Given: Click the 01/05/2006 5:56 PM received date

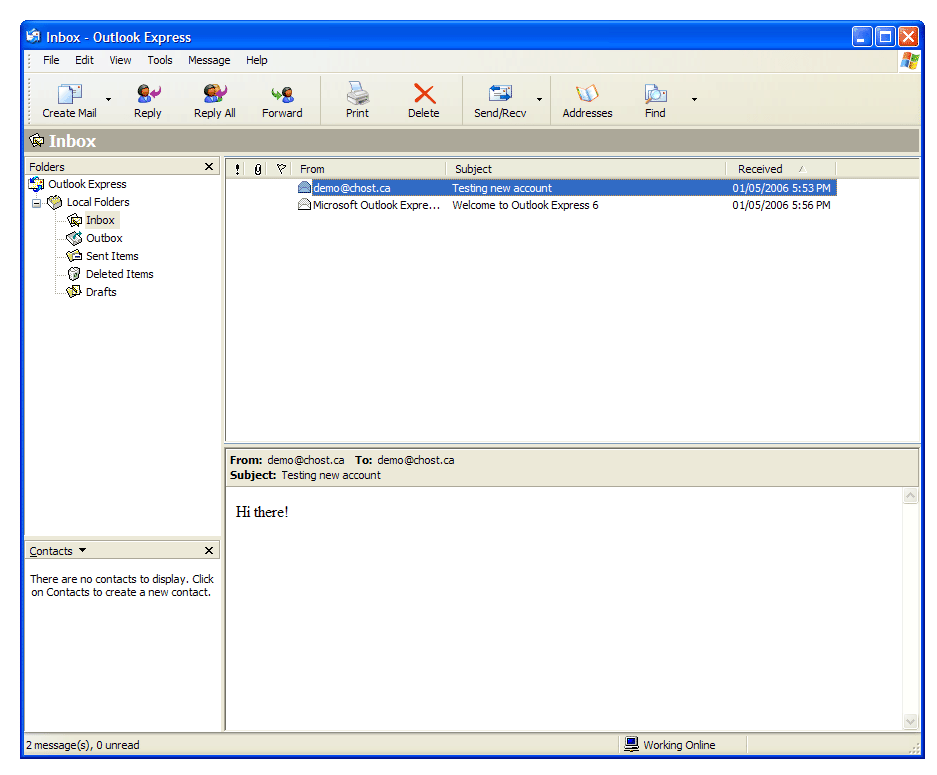Looking at the screenshot, I should coord(782,205).
